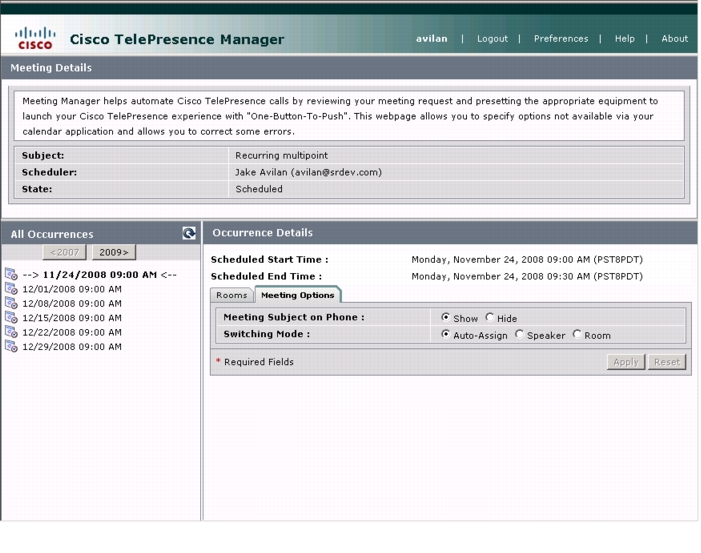Click meeting icon beside 12/01/2008 occurrence
Image resolution: width=701 pixels, height=553 pixels.
pos(11,289)
